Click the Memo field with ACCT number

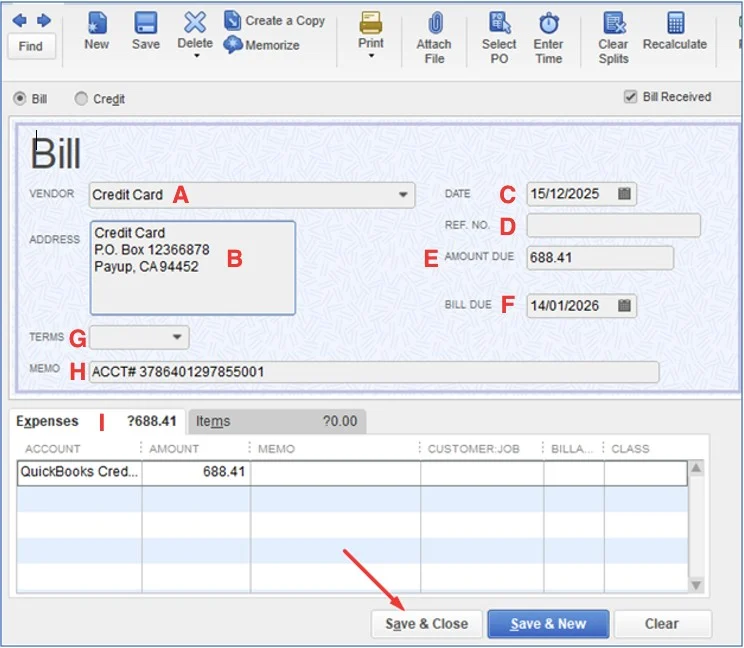[x=374, y=371]
